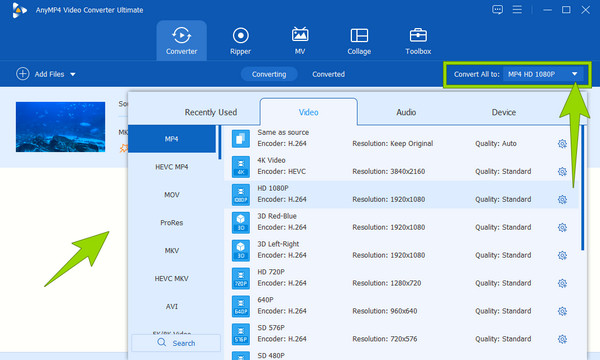Select AVI in the format list
The height and width of the screenshot is (360, 600).
pos(173,306)
